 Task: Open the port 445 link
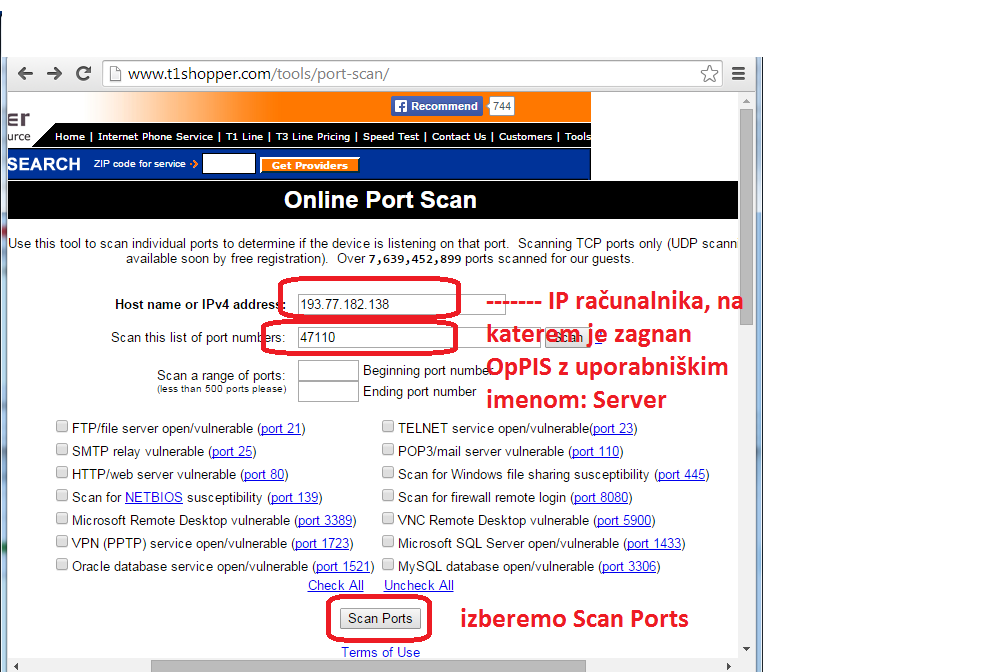(682, 475)
